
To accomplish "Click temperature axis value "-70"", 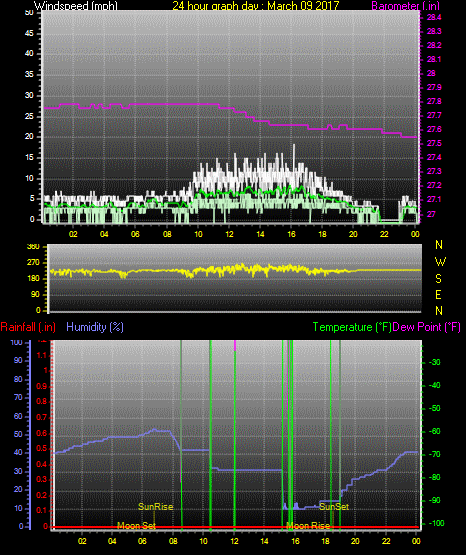I will tap(435, 454).
